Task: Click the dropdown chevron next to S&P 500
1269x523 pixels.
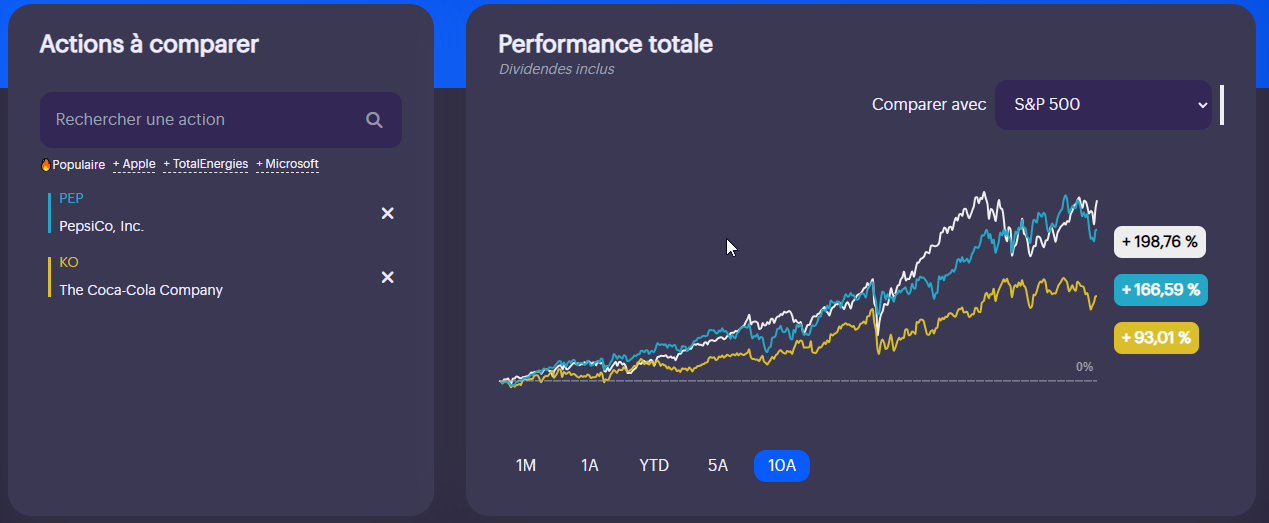Action: pos(1202,105)
